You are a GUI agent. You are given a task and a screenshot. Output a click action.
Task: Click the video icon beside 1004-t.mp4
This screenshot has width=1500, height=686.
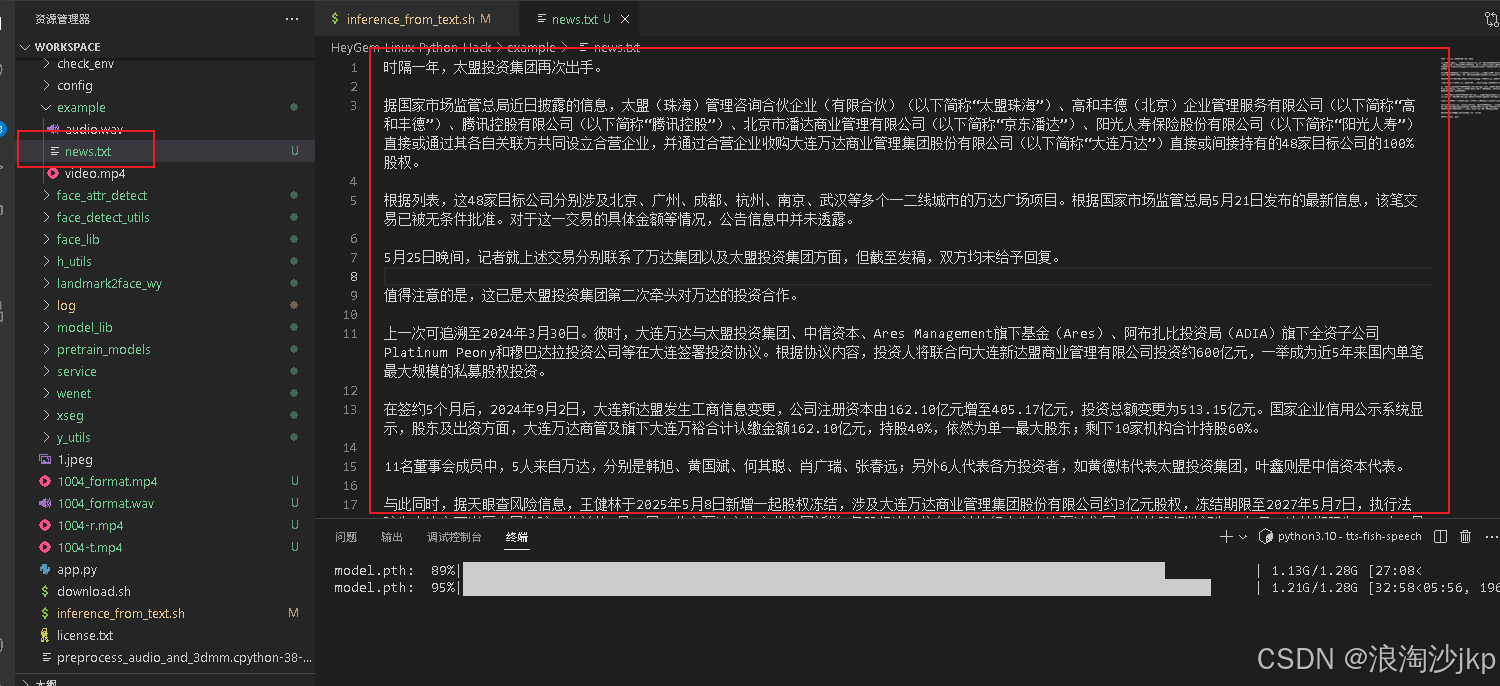pos(45,547)
